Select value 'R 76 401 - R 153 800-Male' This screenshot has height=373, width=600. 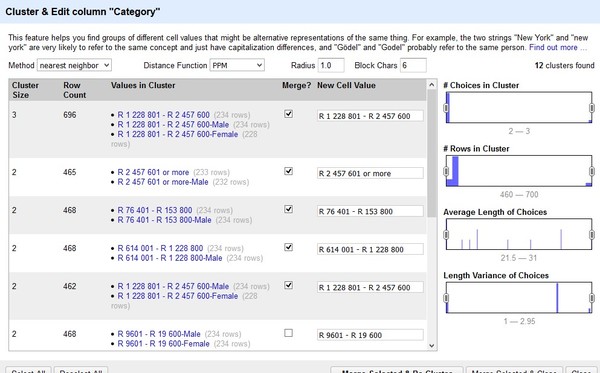164,220
